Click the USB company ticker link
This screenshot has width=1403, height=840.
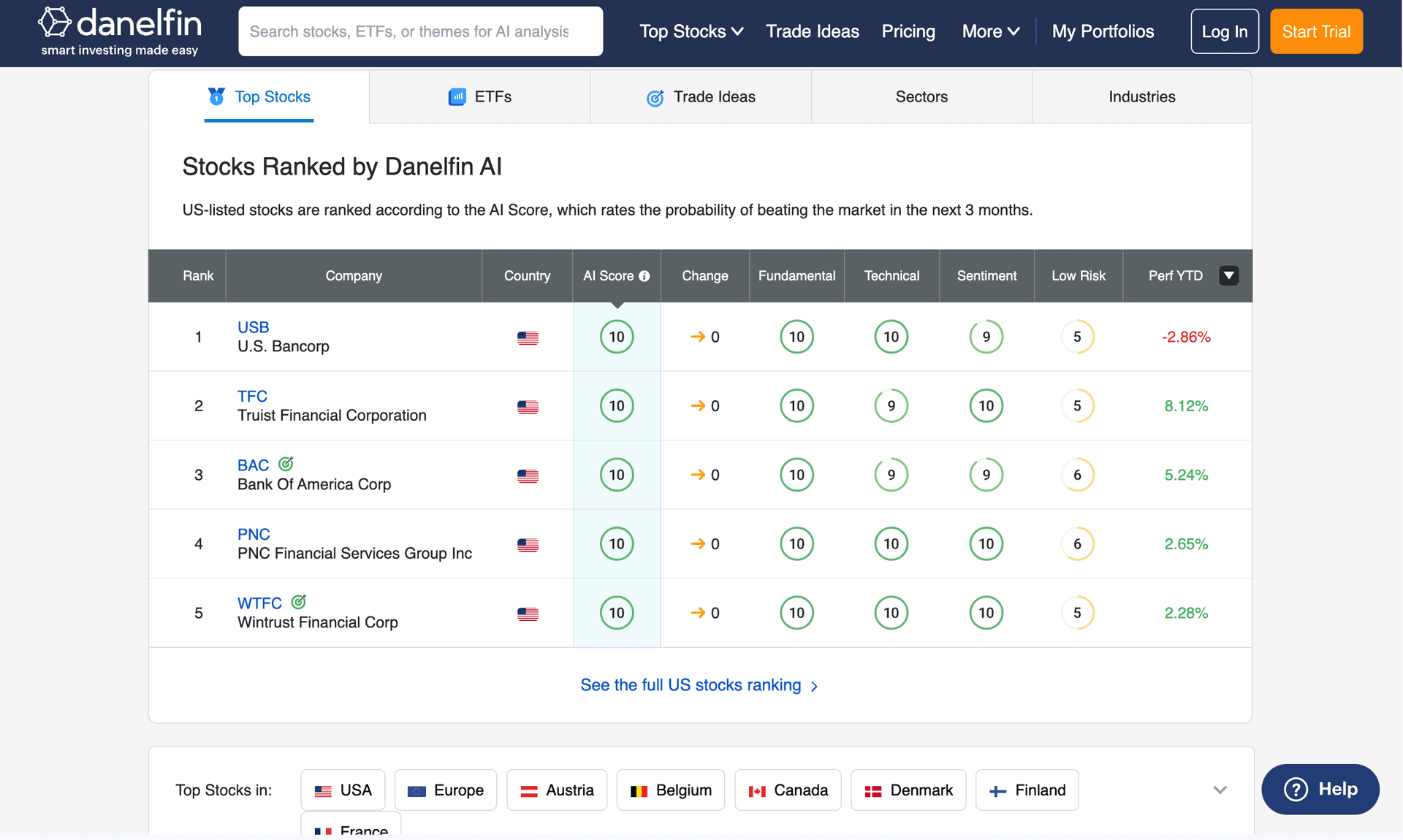254,326
